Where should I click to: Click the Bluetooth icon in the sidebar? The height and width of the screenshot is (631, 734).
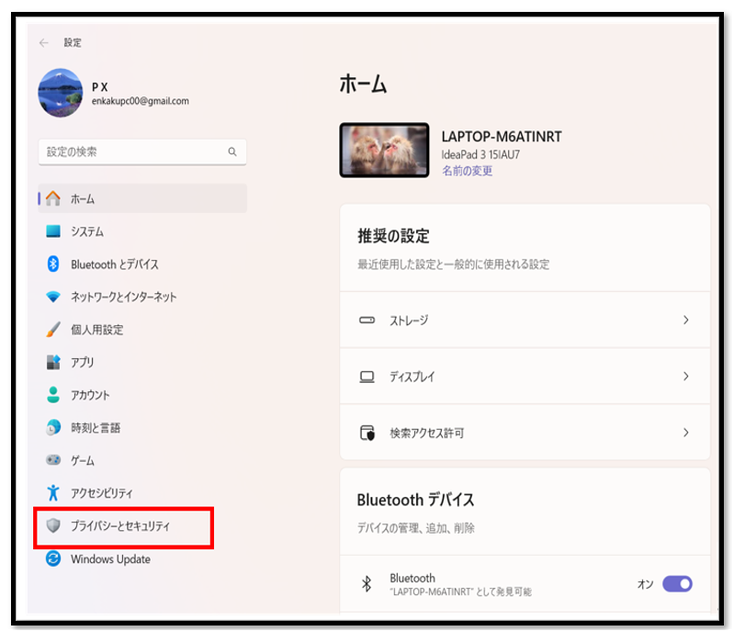53,264
